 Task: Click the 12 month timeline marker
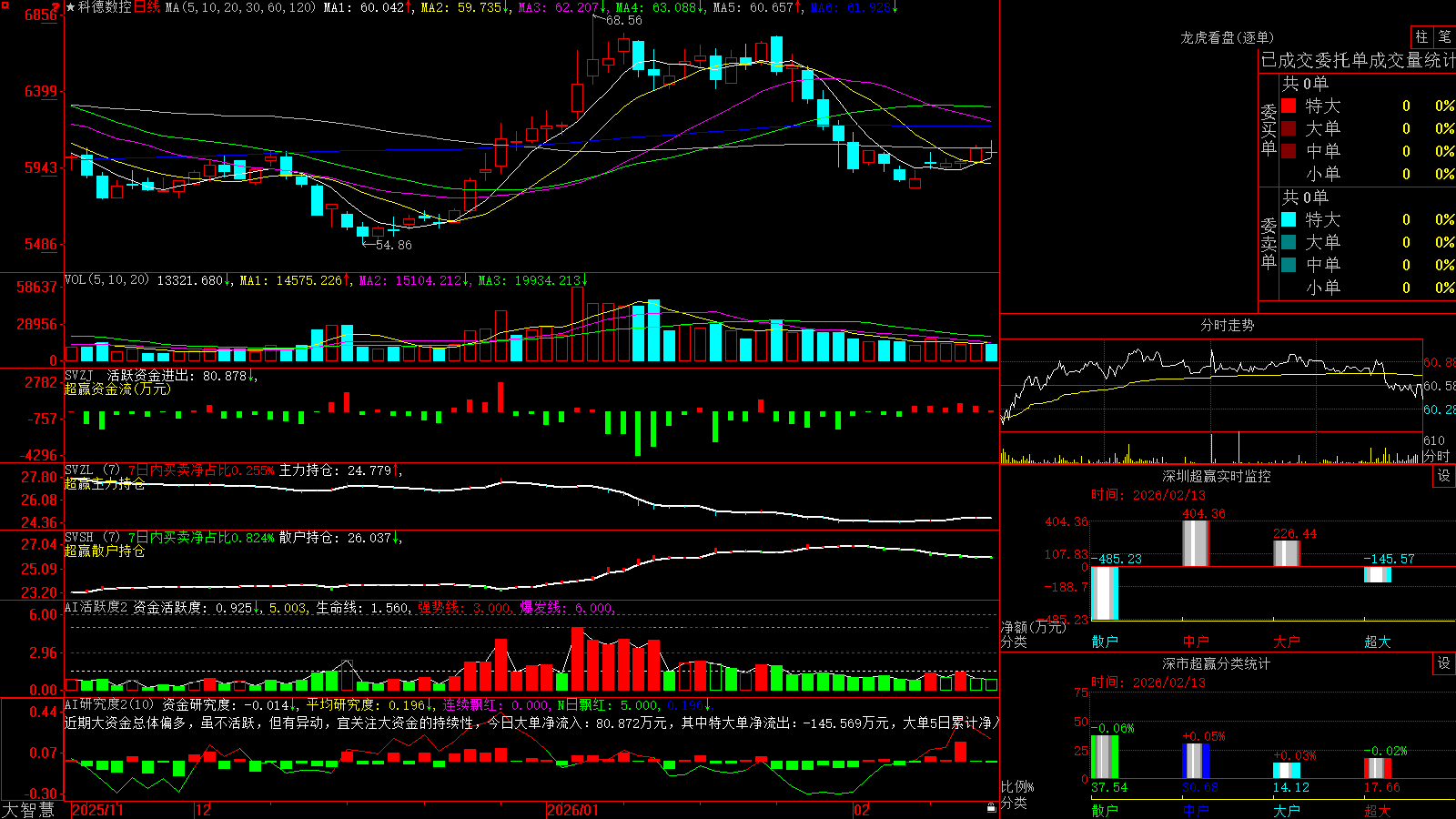pyautogui.click(x=203, y=810)
